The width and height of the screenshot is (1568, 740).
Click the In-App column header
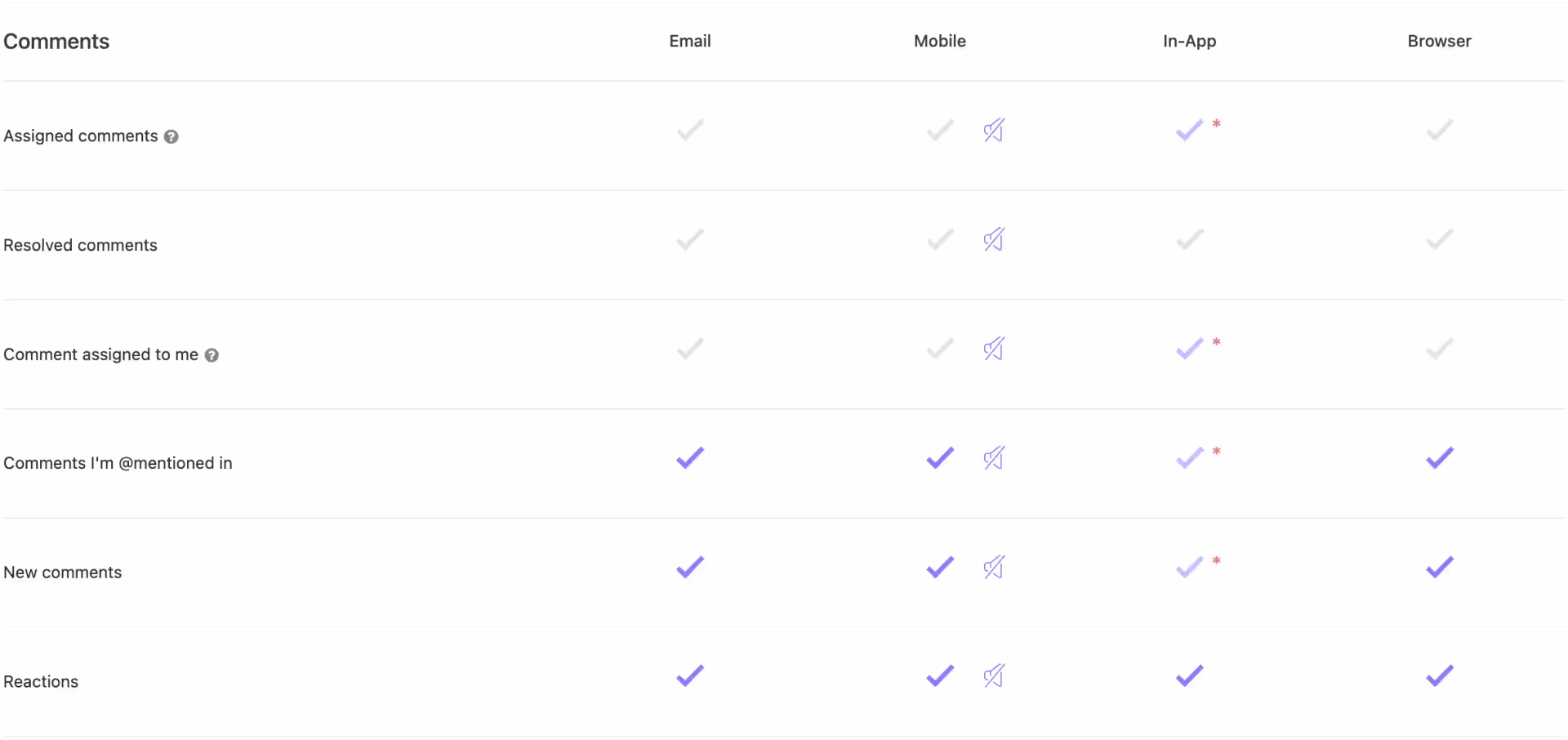tap(1189, 41)
